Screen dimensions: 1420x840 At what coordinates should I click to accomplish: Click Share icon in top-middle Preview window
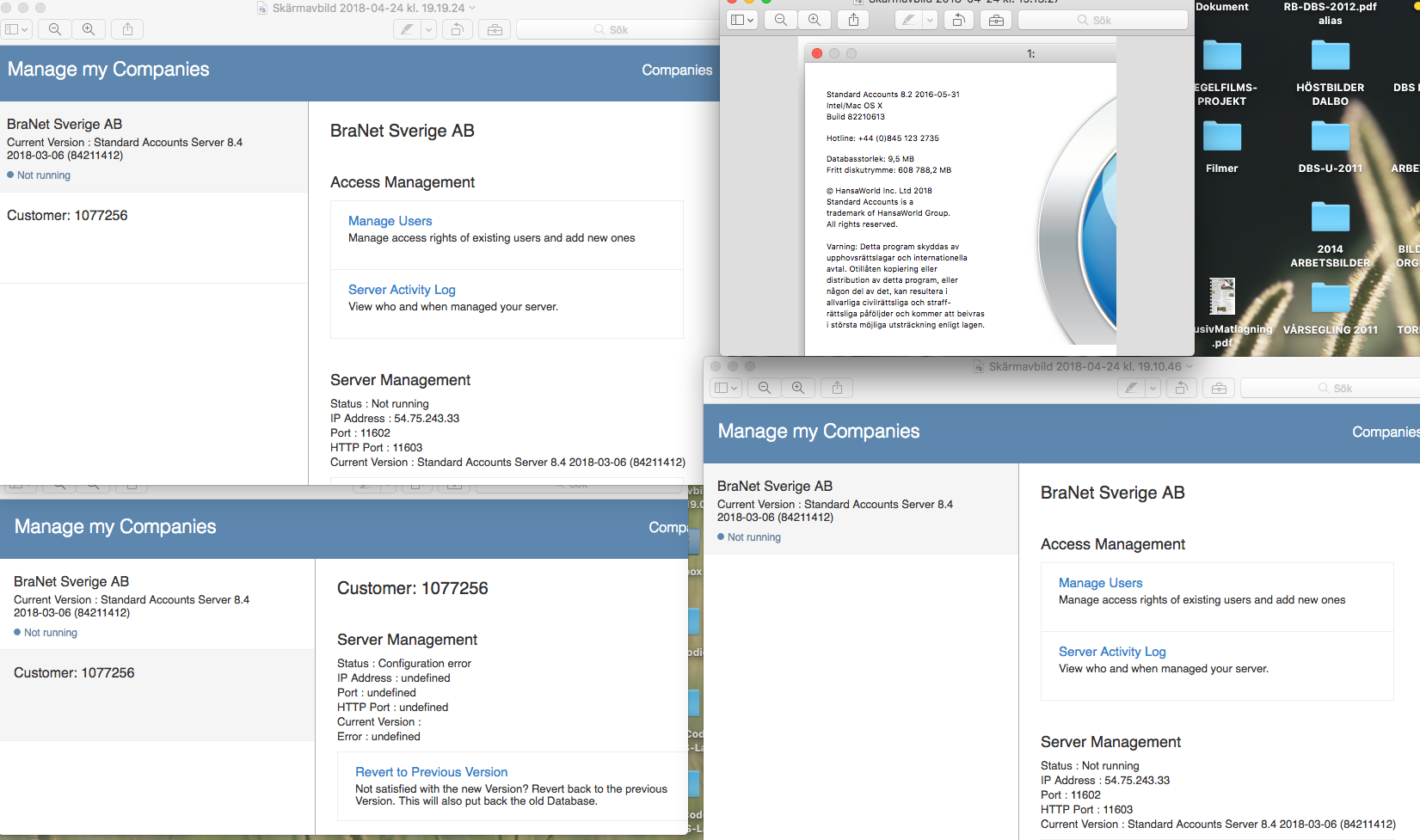click(x=853, y=20)
